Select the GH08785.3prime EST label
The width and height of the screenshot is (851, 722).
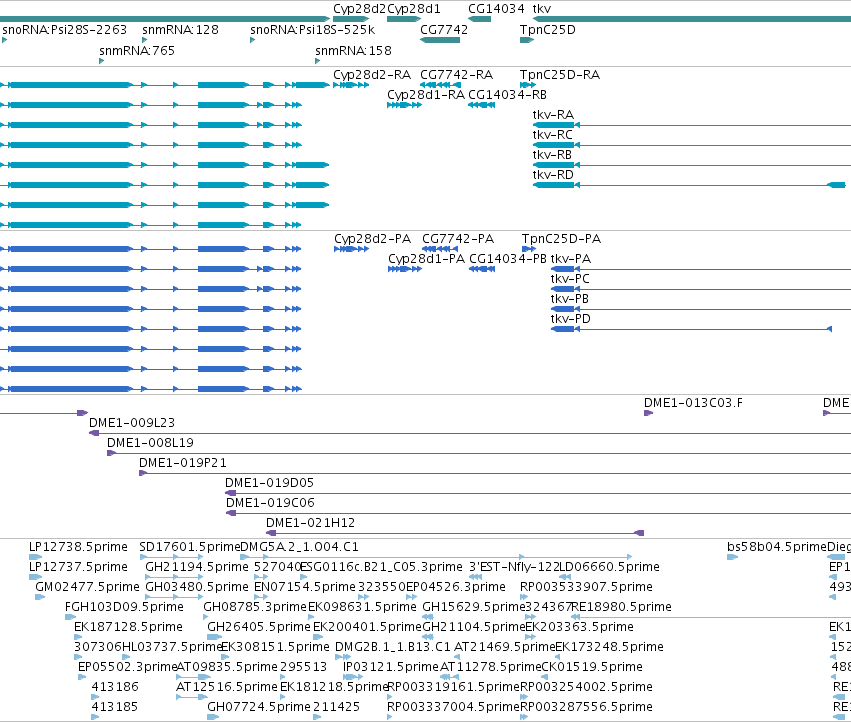tap(255, 607)
